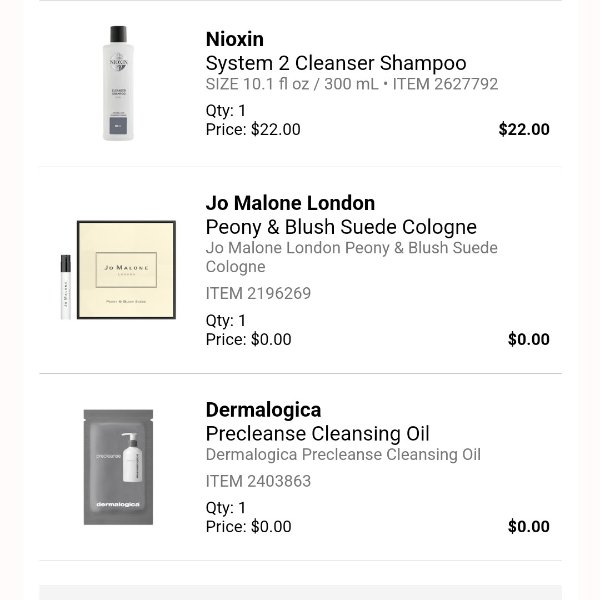Image resolution: width=600 pixels, height=600 pixels.
Task: Click the $22.00 line total for Nioxin
Action: pyautogui.click(x=524, y=130)
